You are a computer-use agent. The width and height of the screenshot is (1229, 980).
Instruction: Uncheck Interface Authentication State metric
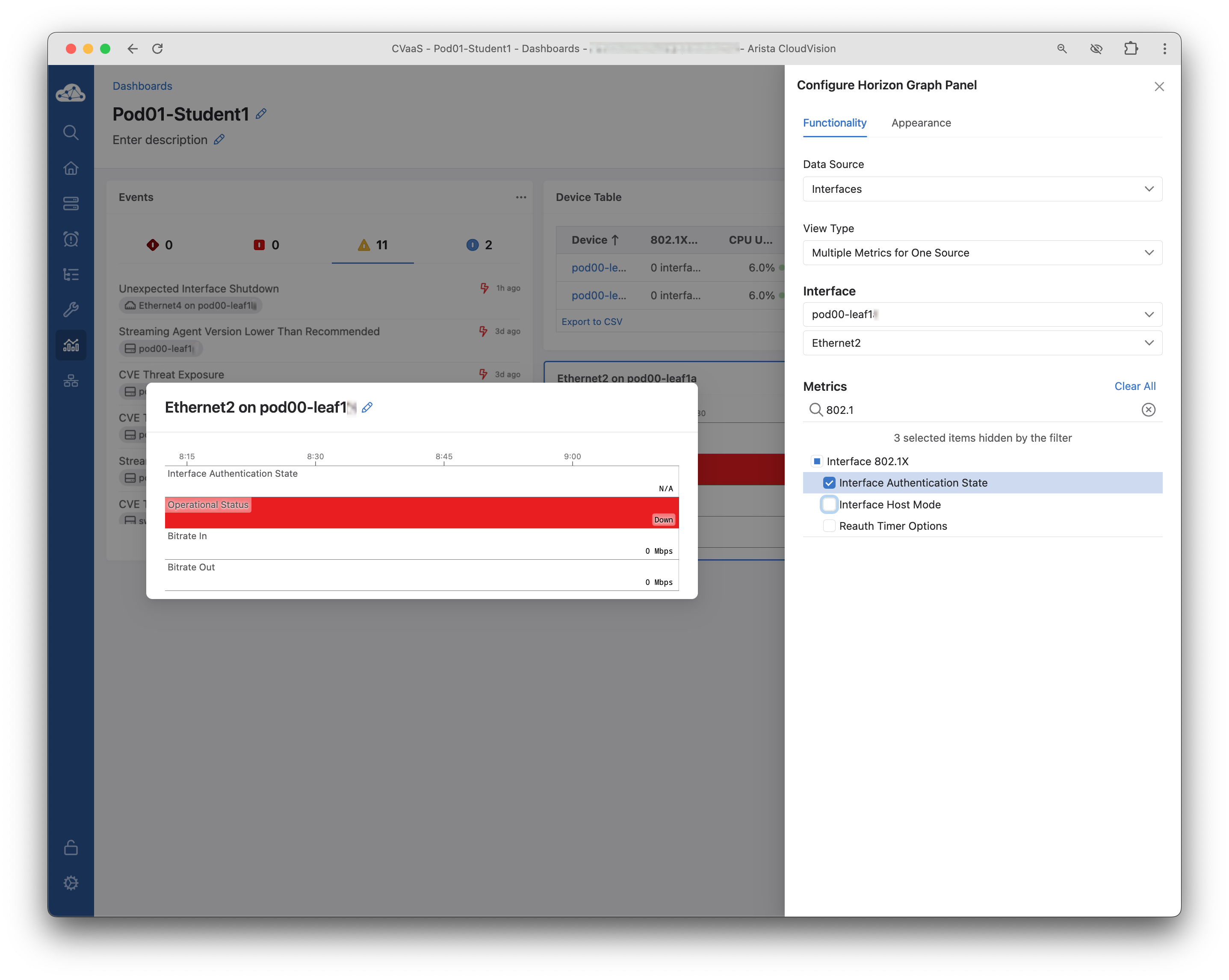point(830,483)
